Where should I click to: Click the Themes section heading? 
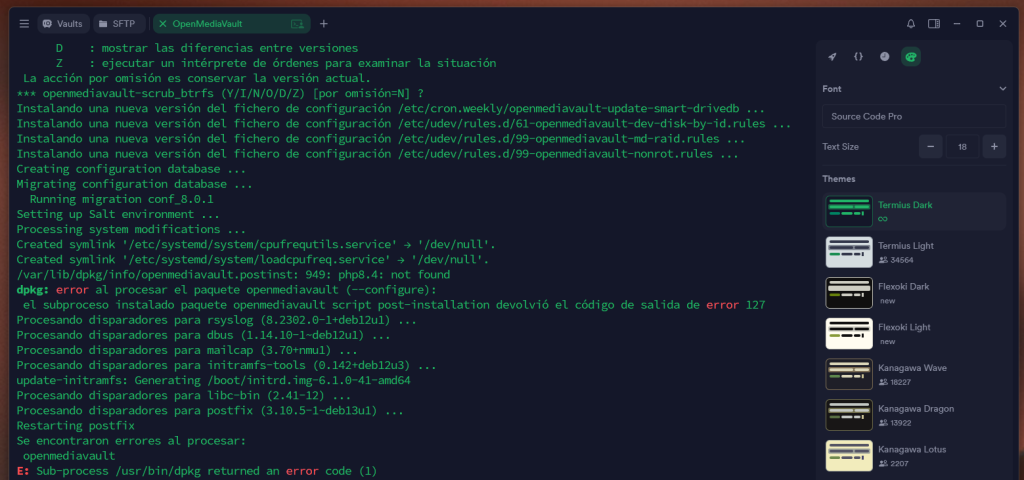click(839, 179)
